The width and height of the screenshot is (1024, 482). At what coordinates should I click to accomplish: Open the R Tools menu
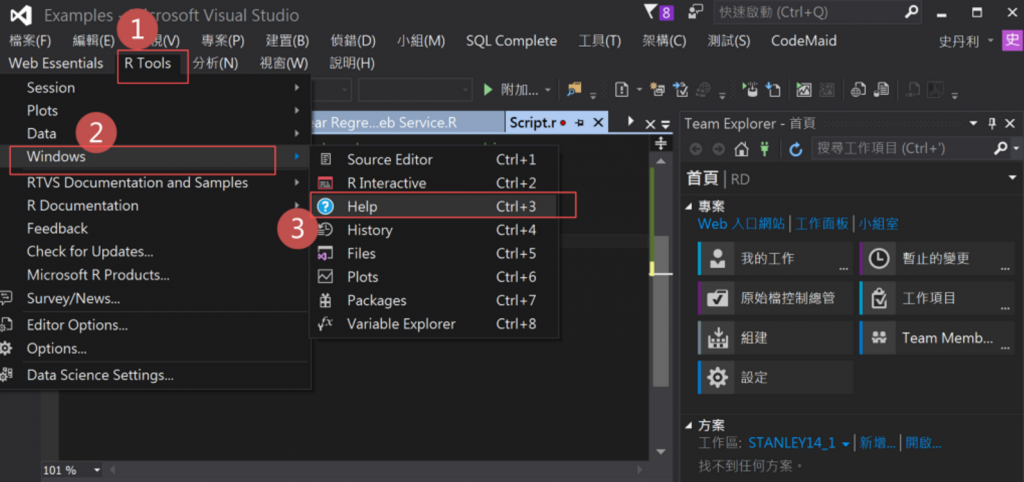pos(148,63)
